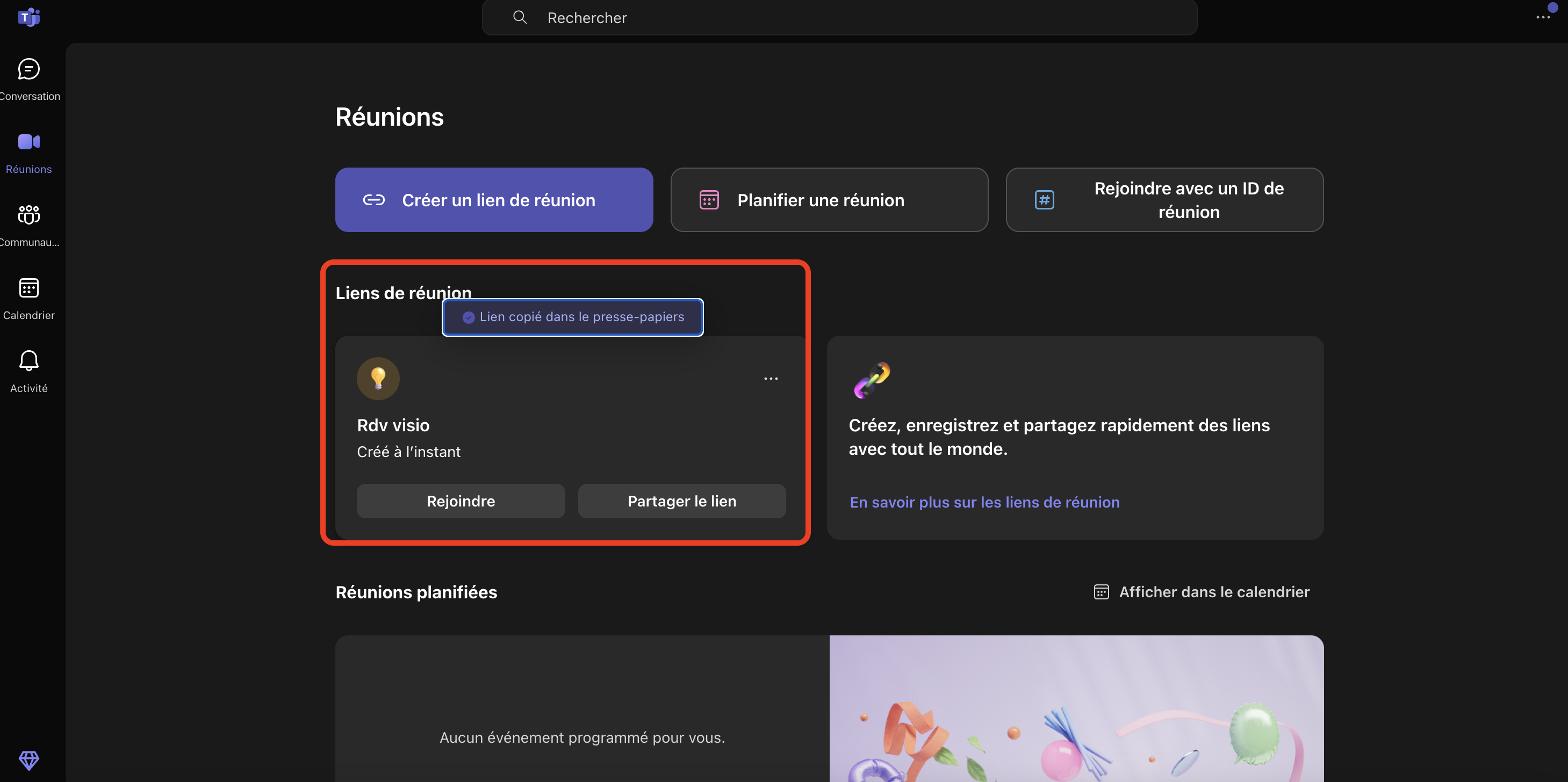1568x782 pixels.
Task: Open the Communautés people icon
Action: 28,215
